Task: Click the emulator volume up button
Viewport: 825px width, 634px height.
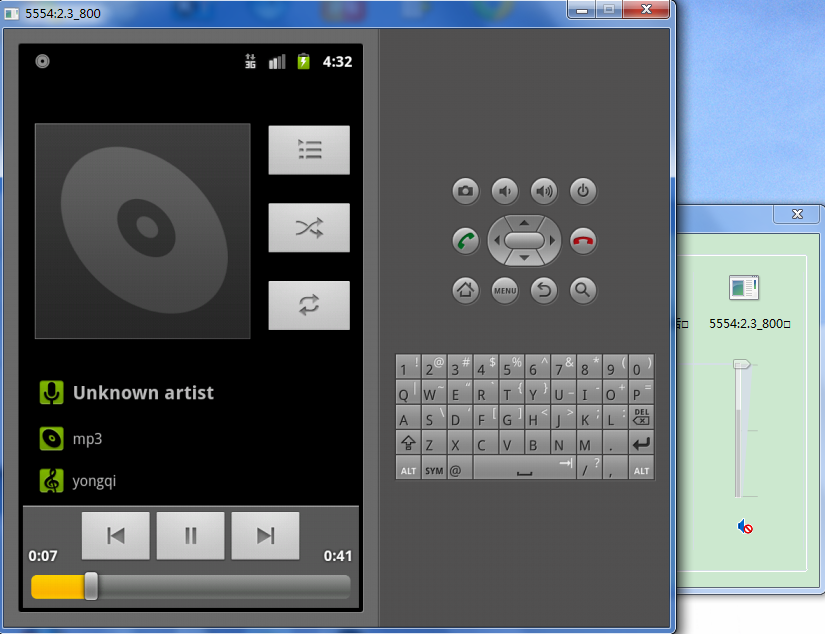Action: click(544, 190)
